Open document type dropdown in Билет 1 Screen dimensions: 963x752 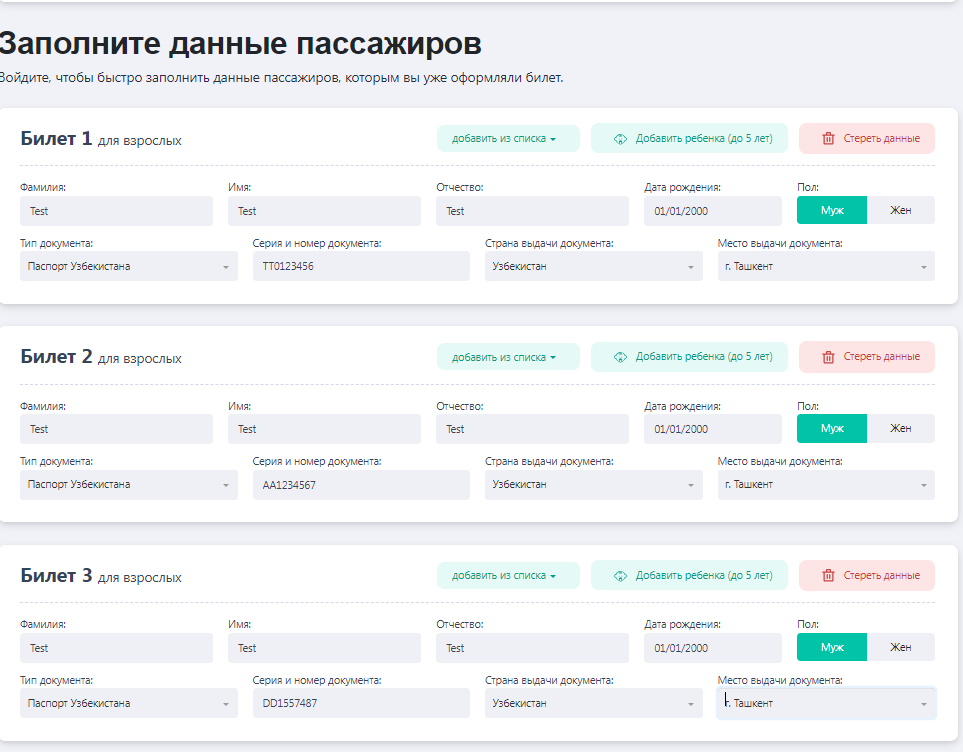coord(129,267)
